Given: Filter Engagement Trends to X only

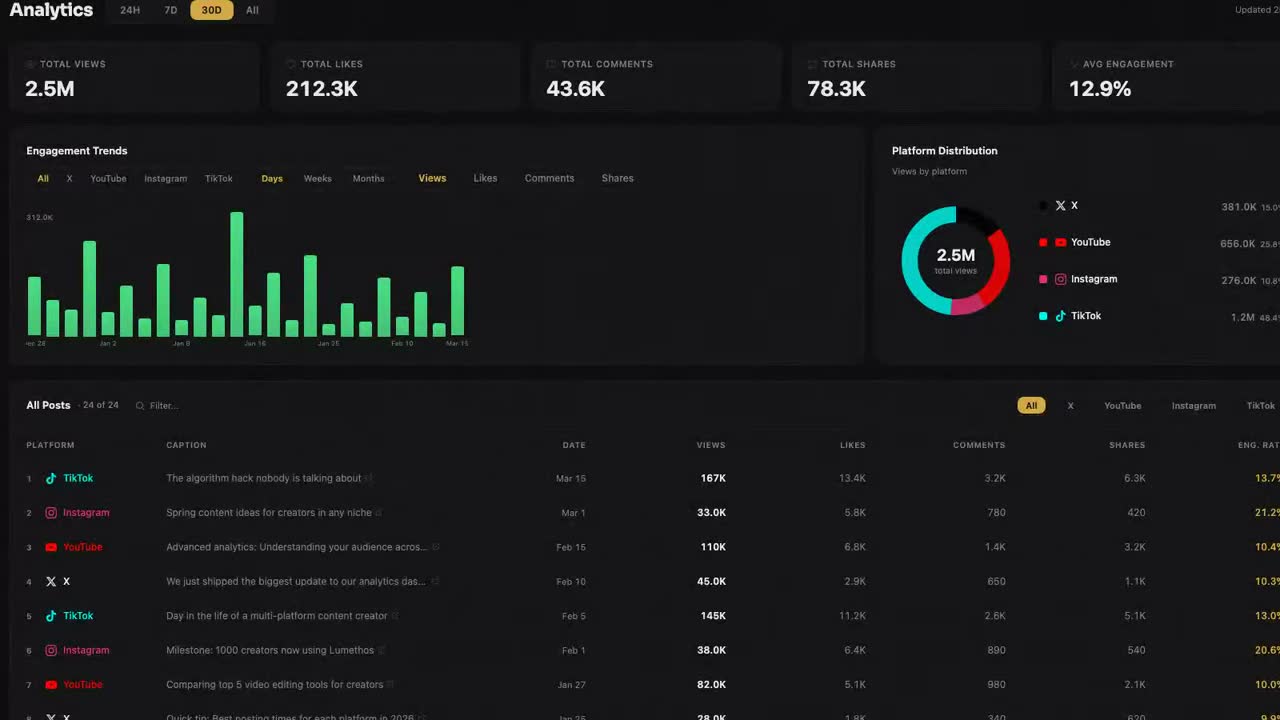Looking at the screenshot, I should 69,179.
